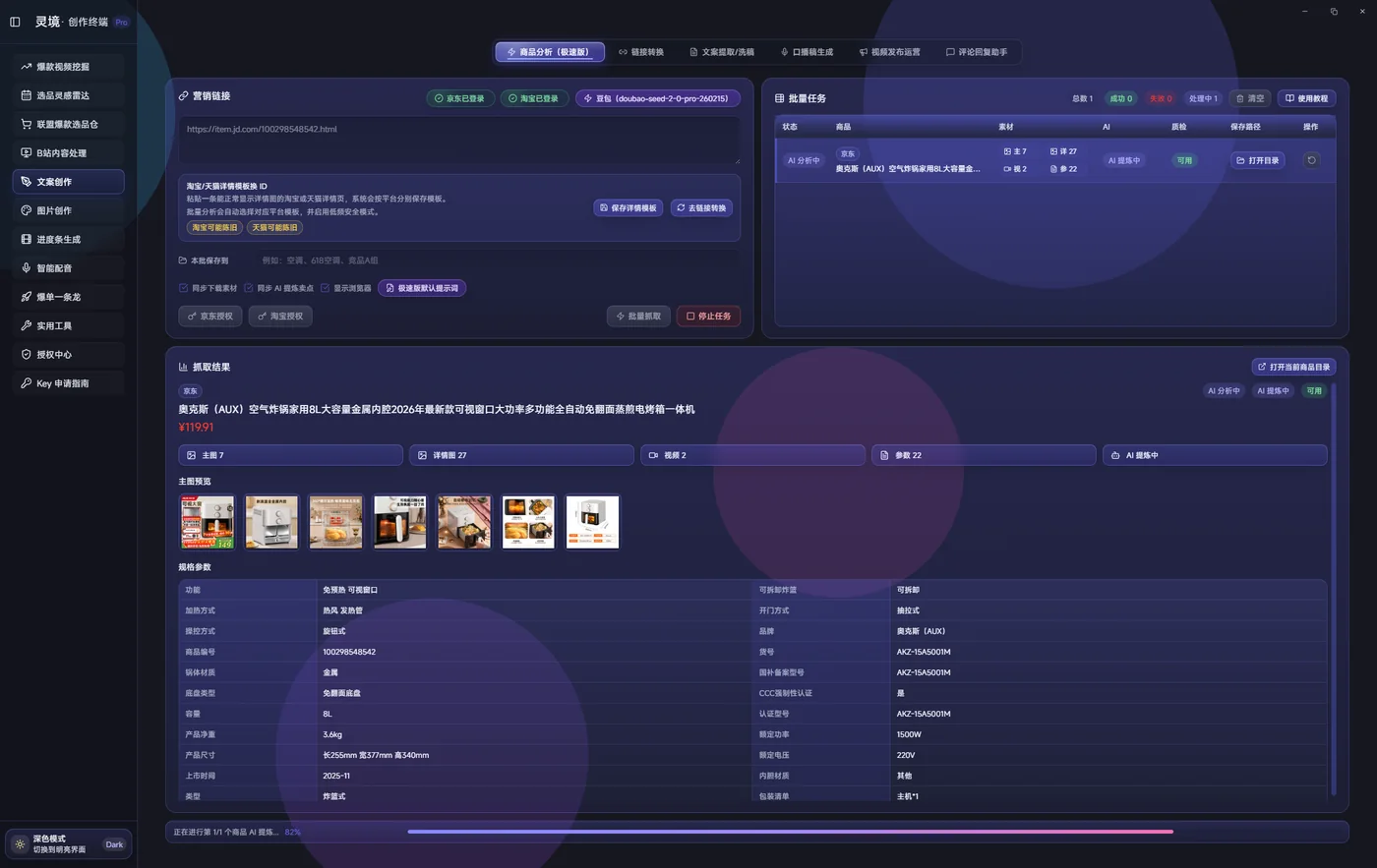This screenshot has height=868, width=1377.
Task: Open the fifth main image thumbnail
Action: [463, 522]
